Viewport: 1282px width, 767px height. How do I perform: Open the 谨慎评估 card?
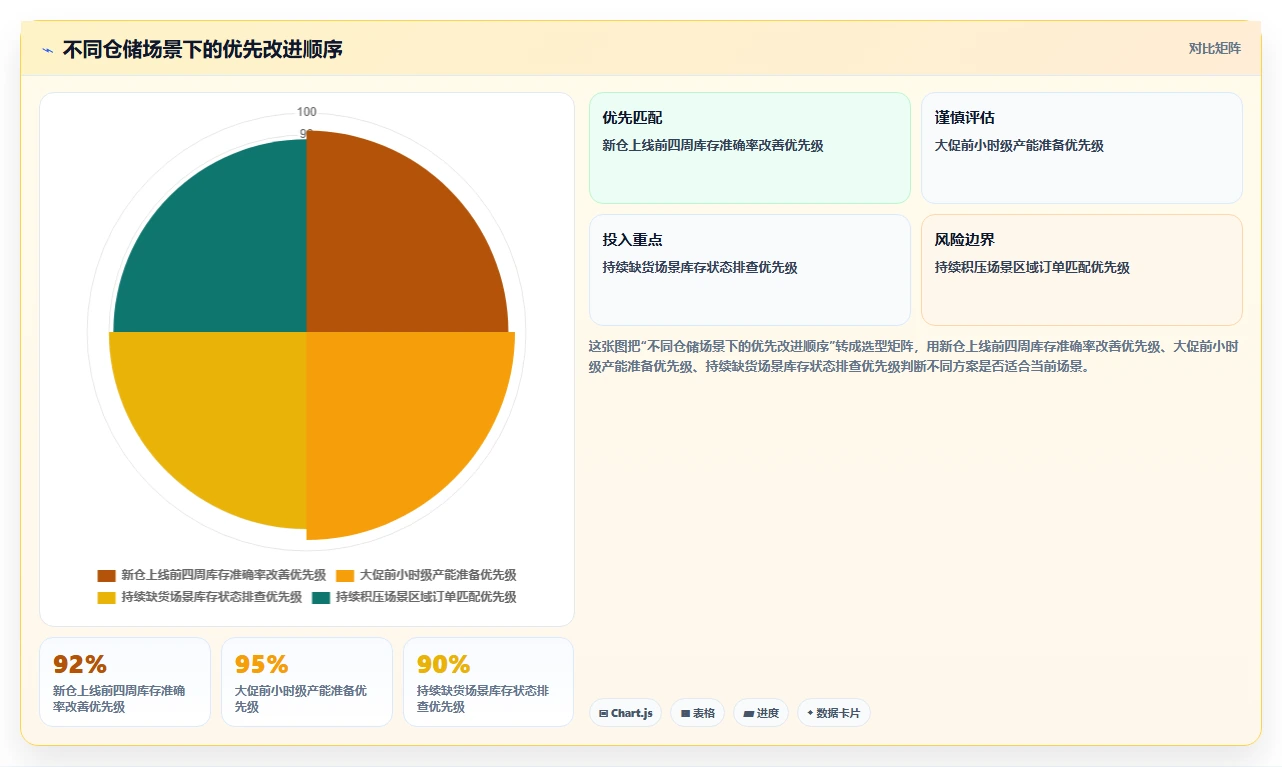tap(1082, 148)
